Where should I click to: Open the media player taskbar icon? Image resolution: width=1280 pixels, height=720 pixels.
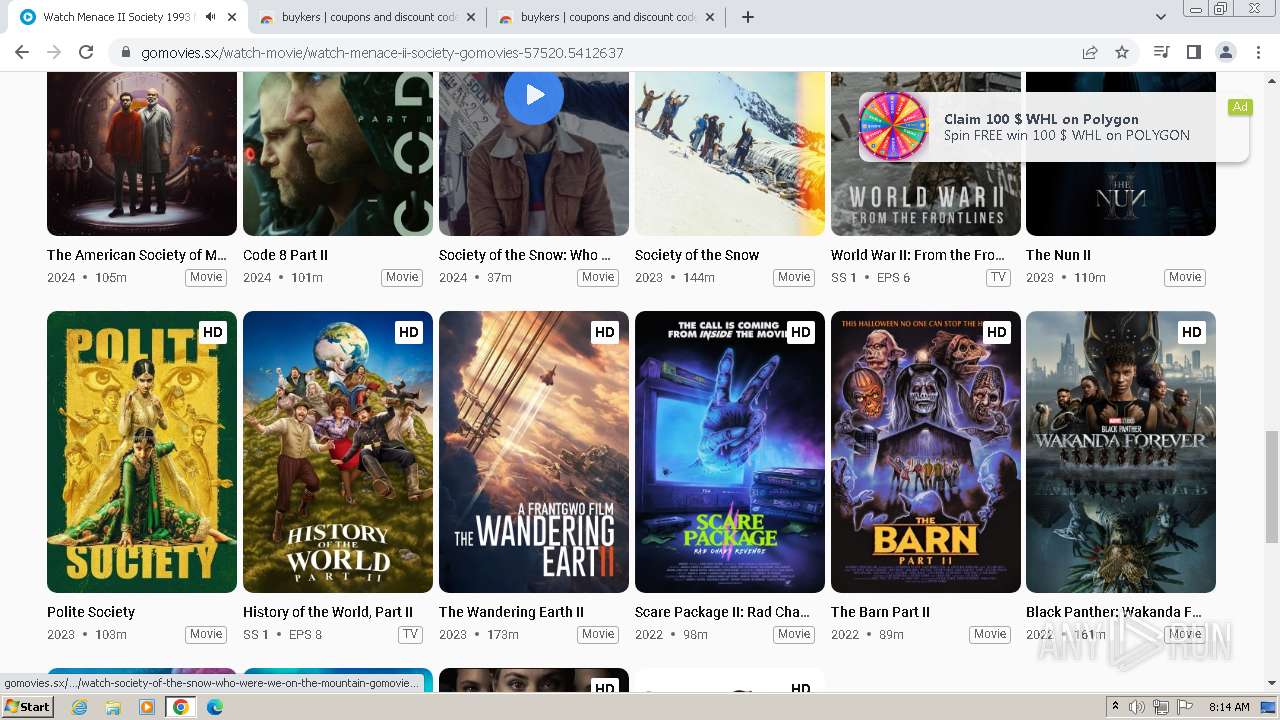pyautogui.click(x=147, y=707)
